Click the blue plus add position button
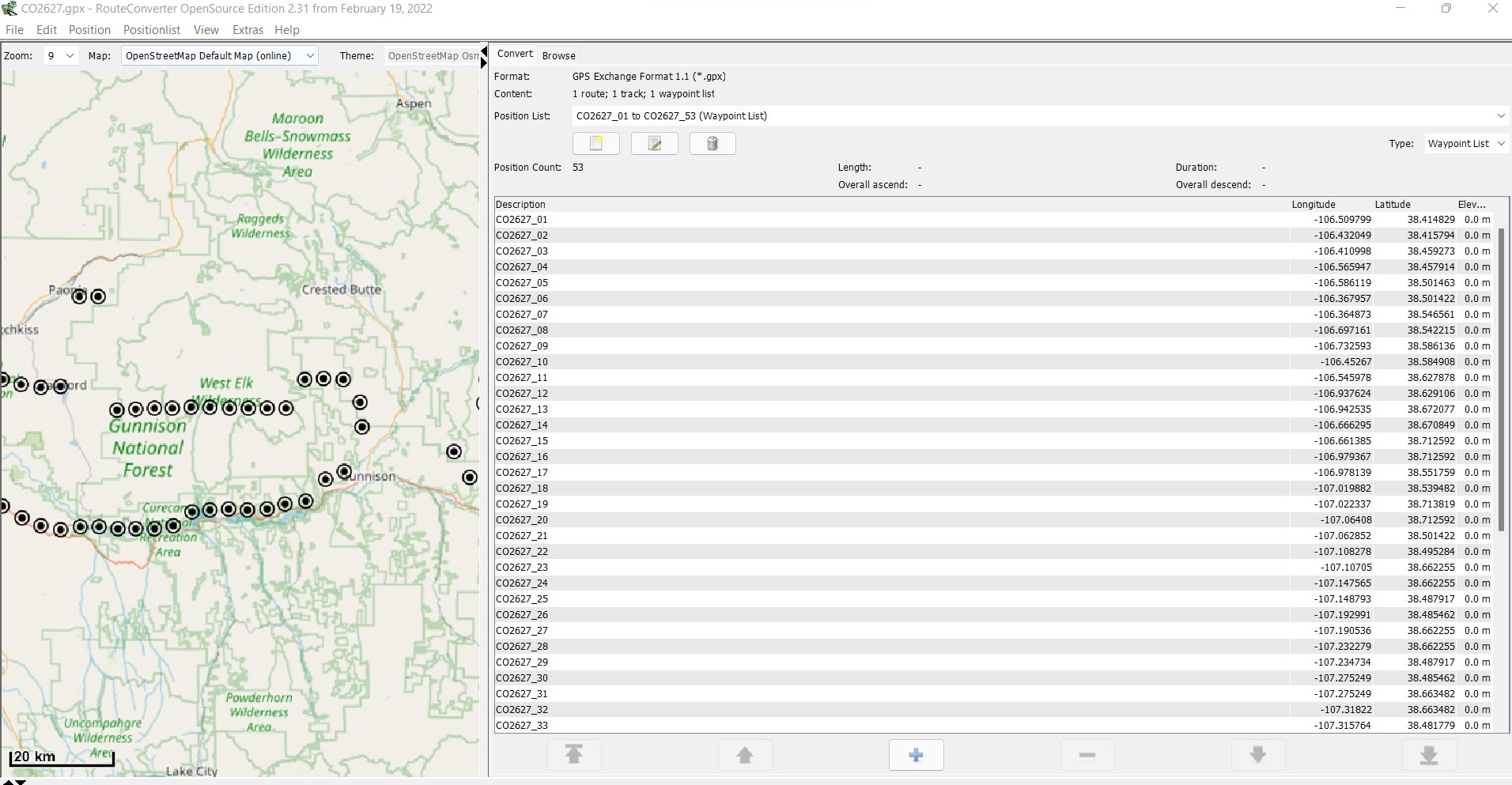This screenshot has height=785, width=1512. point(916,755)
